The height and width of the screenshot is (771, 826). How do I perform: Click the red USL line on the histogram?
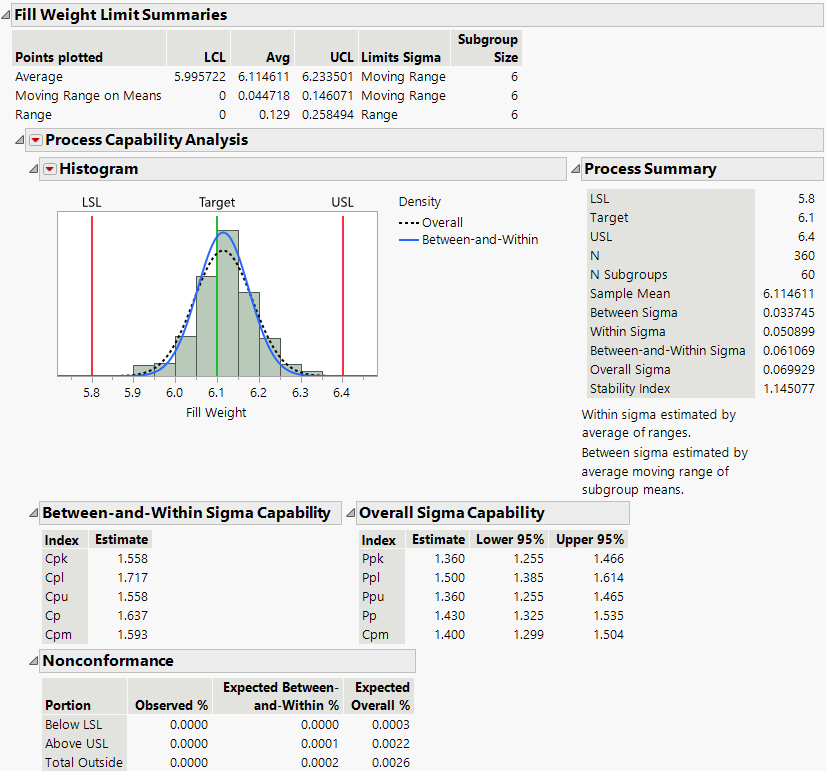(x=343, y=300)
